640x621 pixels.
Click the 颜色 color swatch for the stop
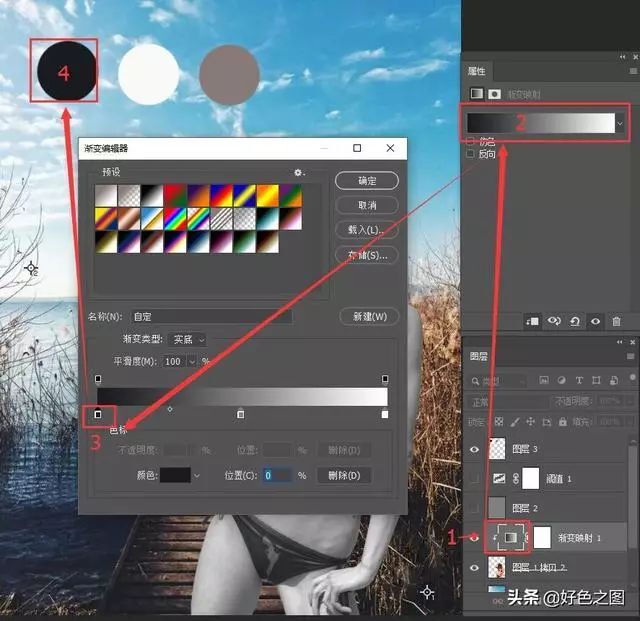(176, 475)
